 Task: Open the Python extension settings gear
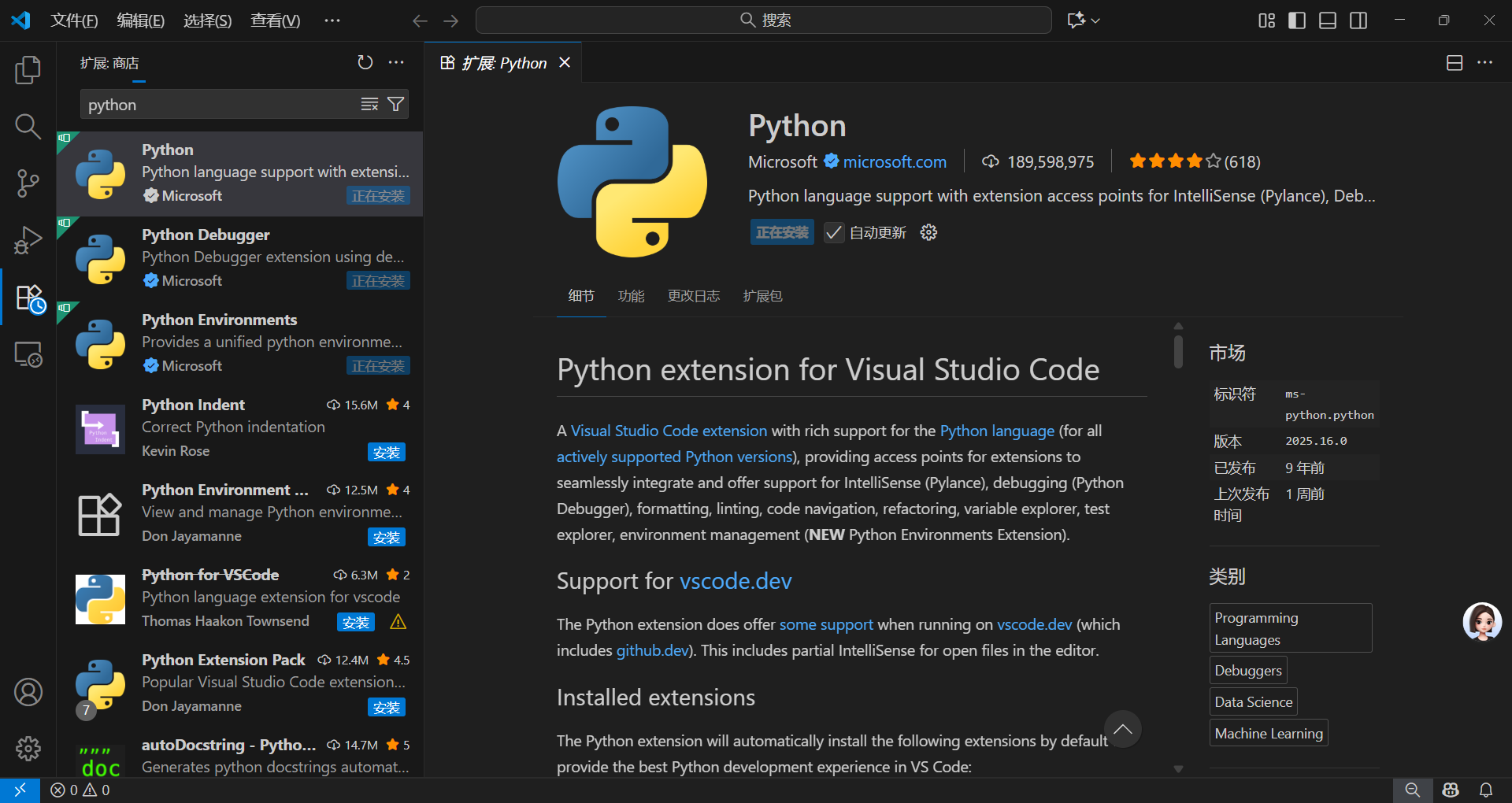928,232
